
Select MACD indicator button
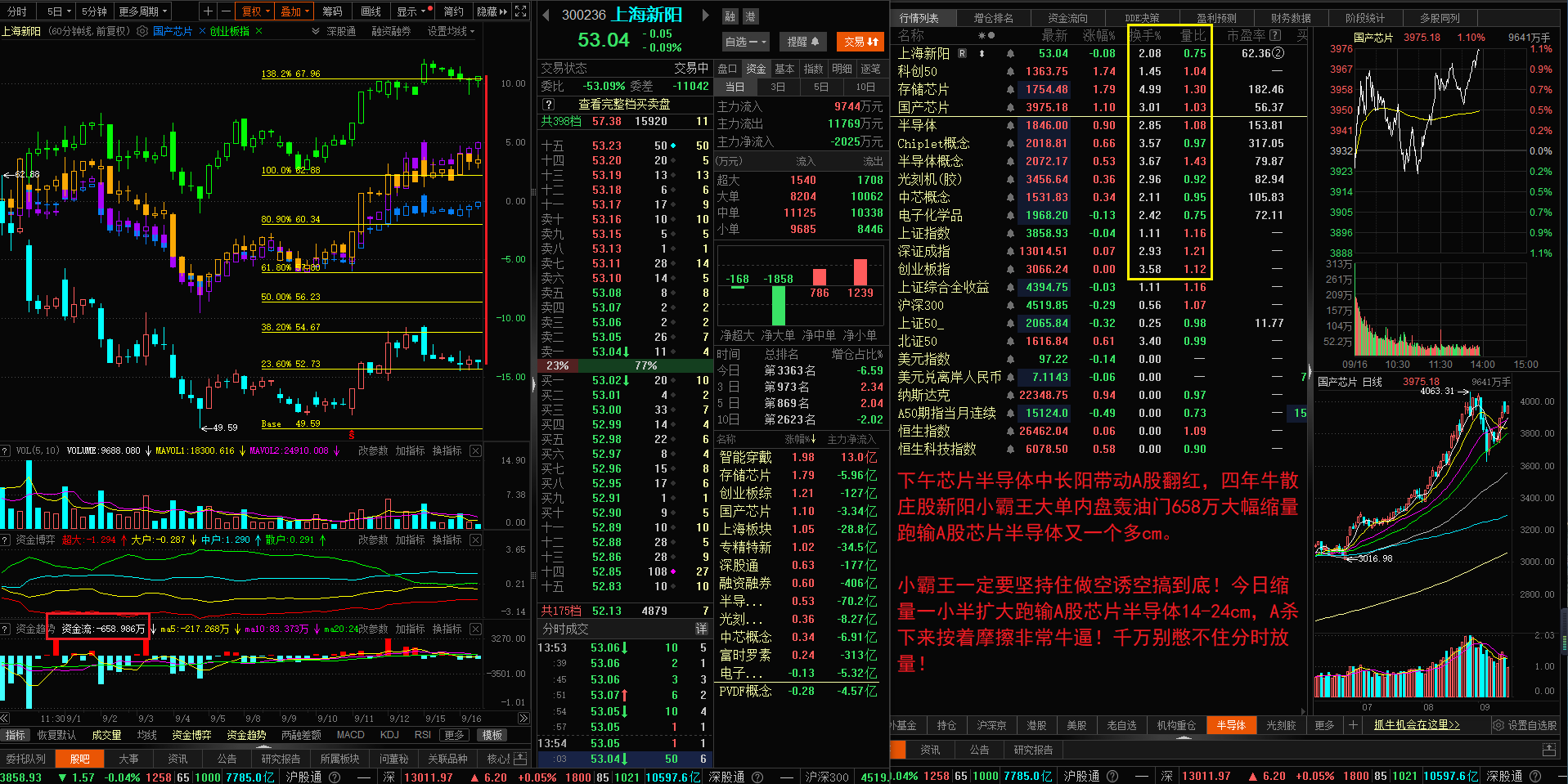tap(350, 735)
